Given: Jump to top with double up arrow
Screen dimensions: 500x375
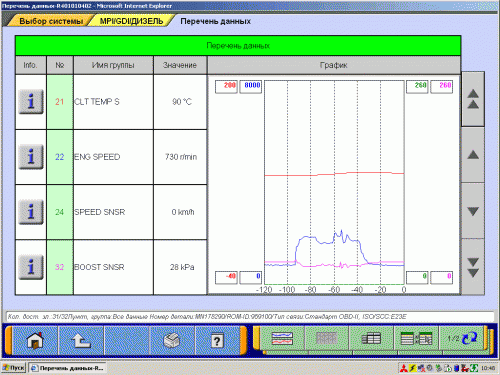Looking at the screenshot, I should [473, 99].
